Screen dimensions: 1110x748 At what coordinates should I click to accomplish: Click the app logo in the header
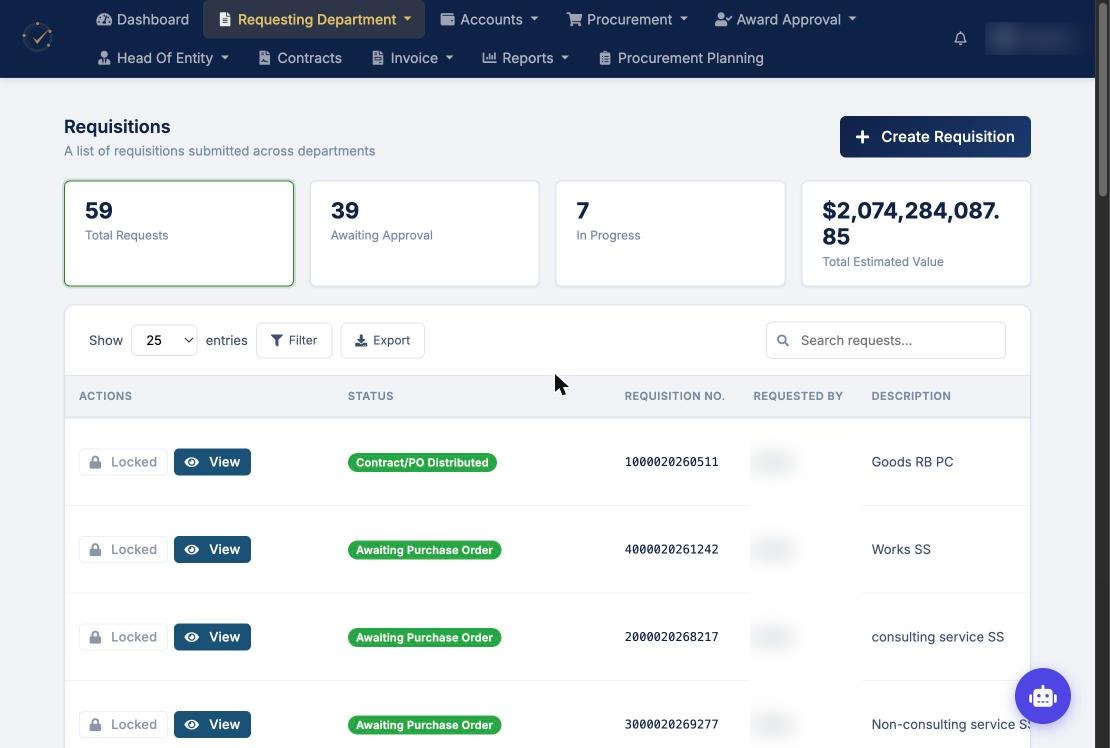click(x=38, y=38)
